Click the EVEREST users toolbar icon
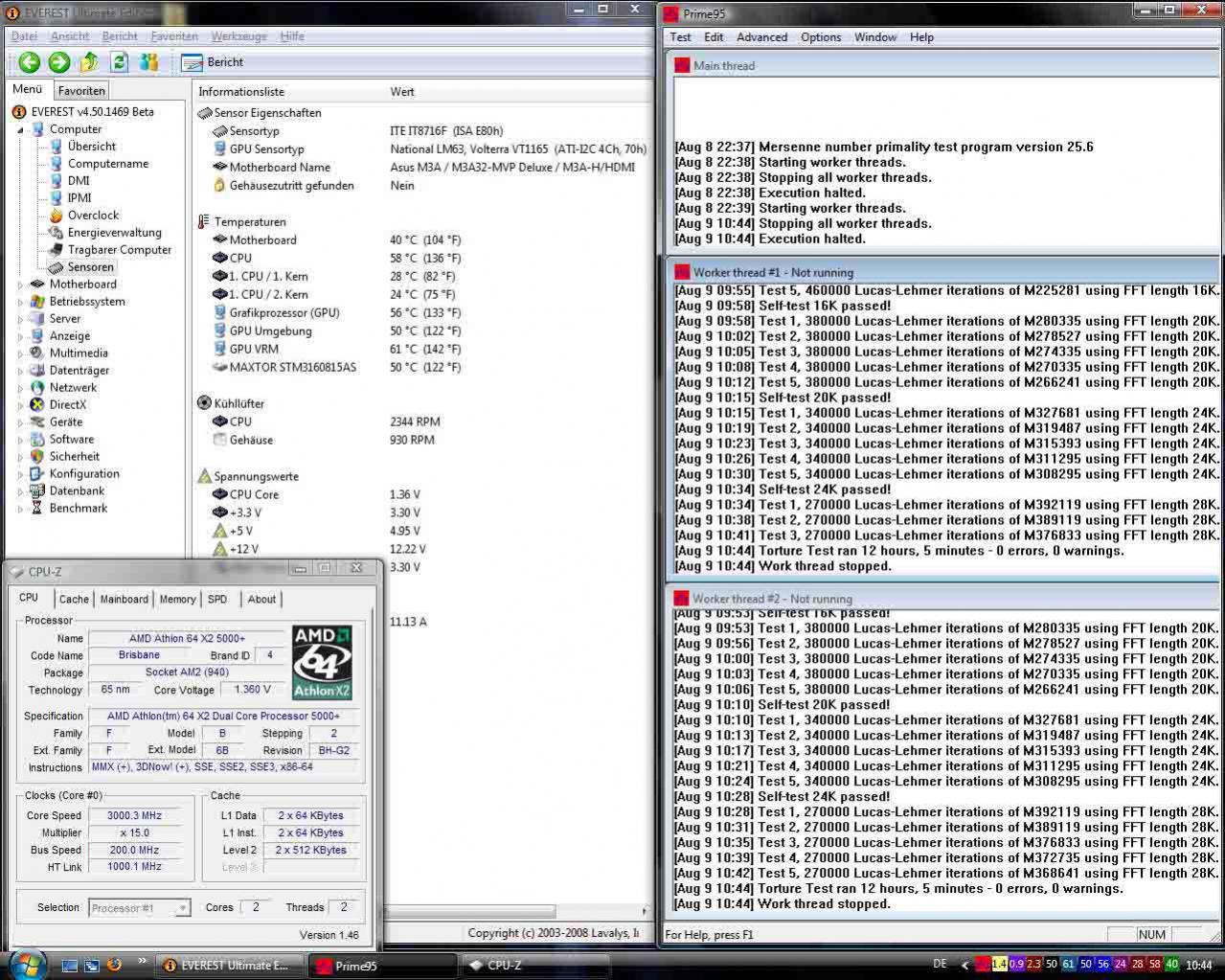This screenshot has height=980, width=1225. click(x=148, y=62)
